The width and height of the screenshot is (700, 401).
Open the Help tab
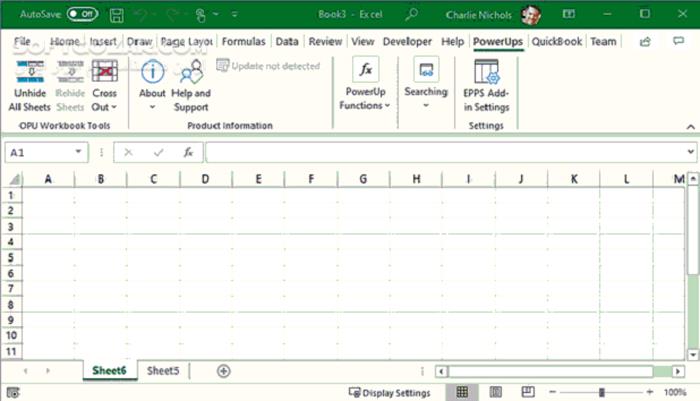pos(453,42)
